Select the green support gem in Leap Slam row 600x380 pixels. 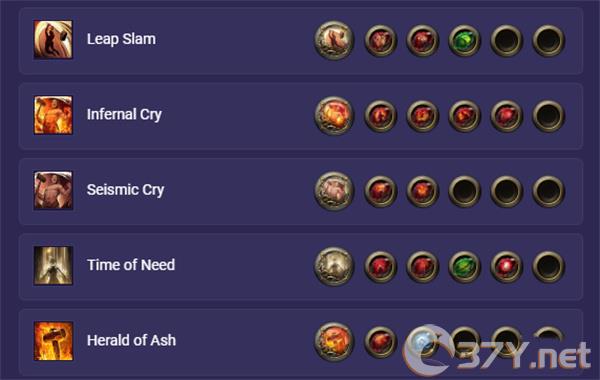tap(464, 41)
